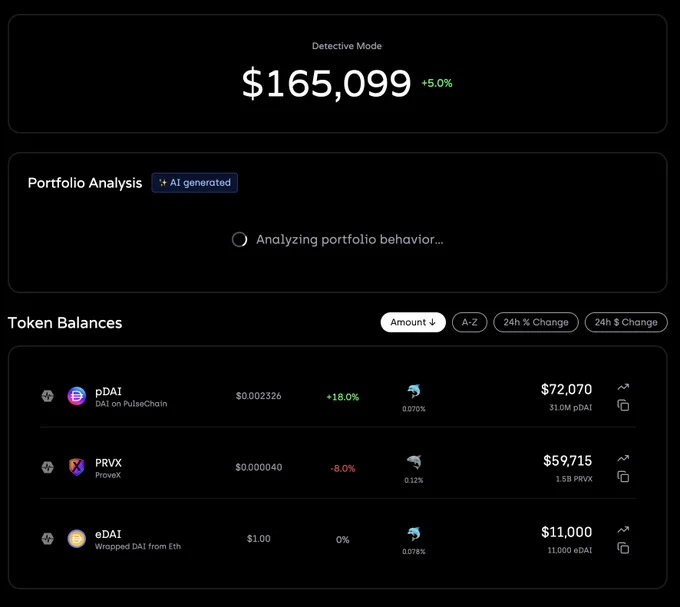Copy the PRVX token address
Viewport: 680px width, 607px height.
[x=623, y=476]
